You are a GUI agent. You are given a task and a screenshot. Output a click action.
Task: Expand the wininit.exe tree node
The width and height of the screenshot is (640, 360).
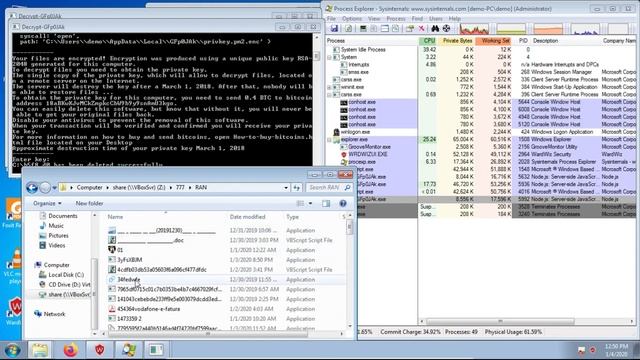pos(329,87)
